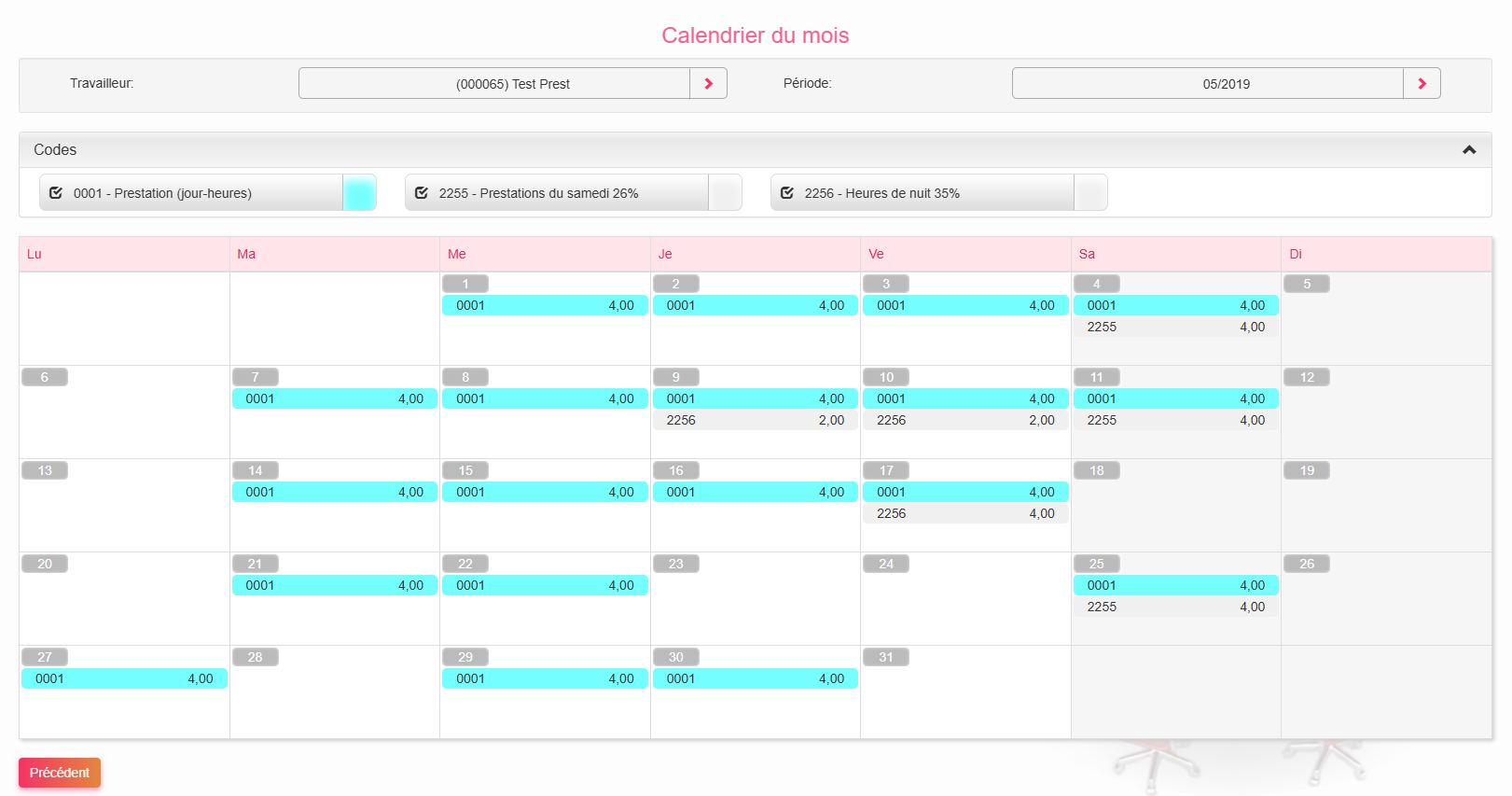Click the Sa column header

tap(1087, 254)
